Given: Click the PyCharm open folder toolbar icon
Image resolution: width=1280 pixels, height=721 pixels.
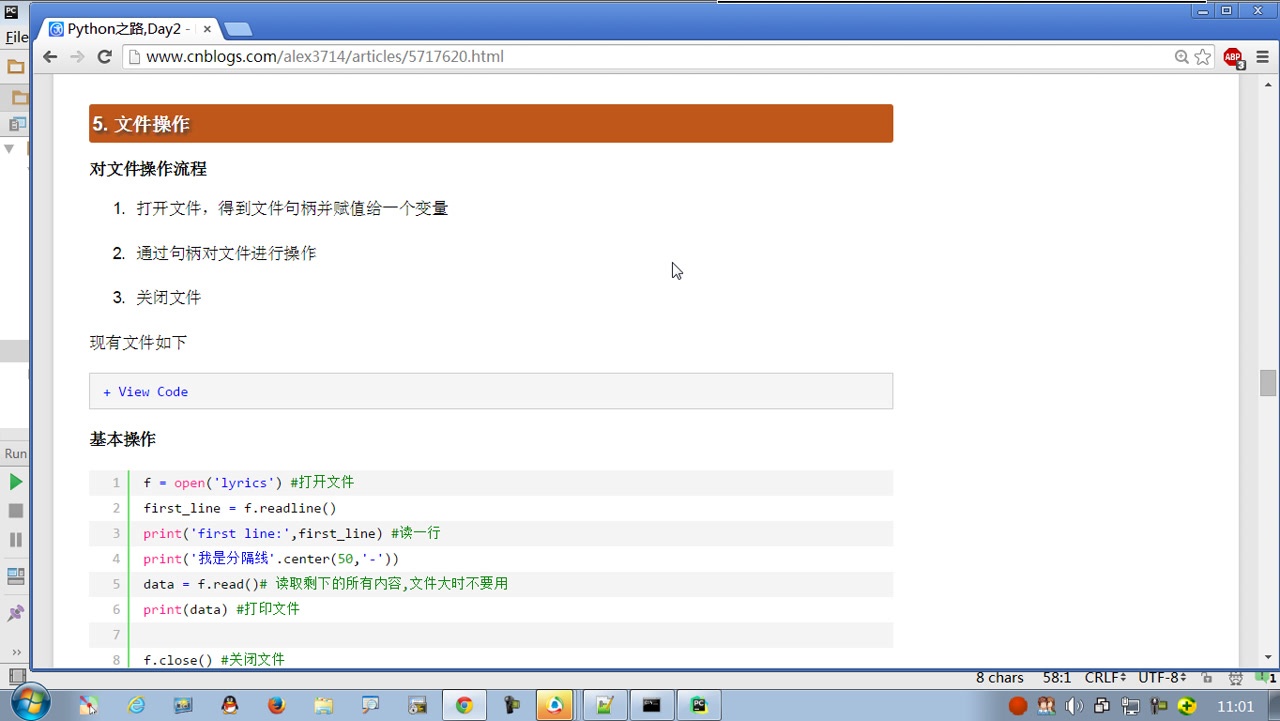Looking at the screenshot, I should pyautogui.click(x=15, y=67).
